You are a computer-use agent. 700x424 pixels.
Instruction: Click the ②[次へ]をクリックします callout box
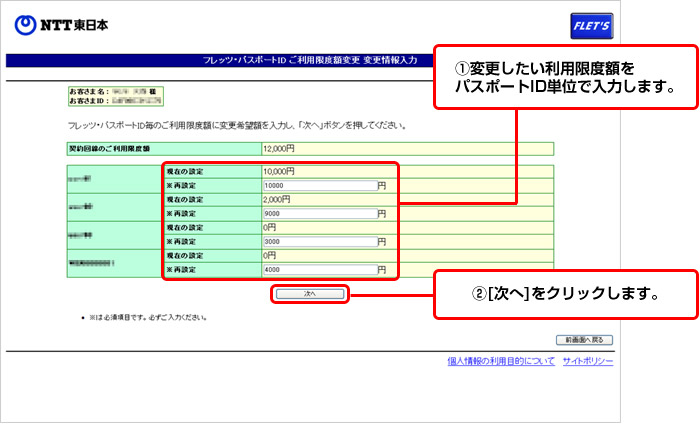(563, 295)
